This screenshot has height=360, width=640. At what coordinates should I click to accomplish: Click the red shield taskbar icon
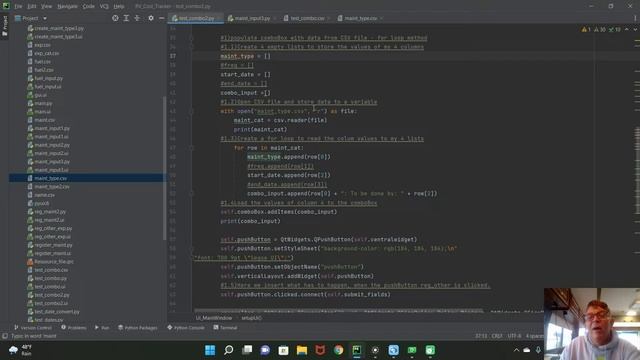[x=320, y=350]
